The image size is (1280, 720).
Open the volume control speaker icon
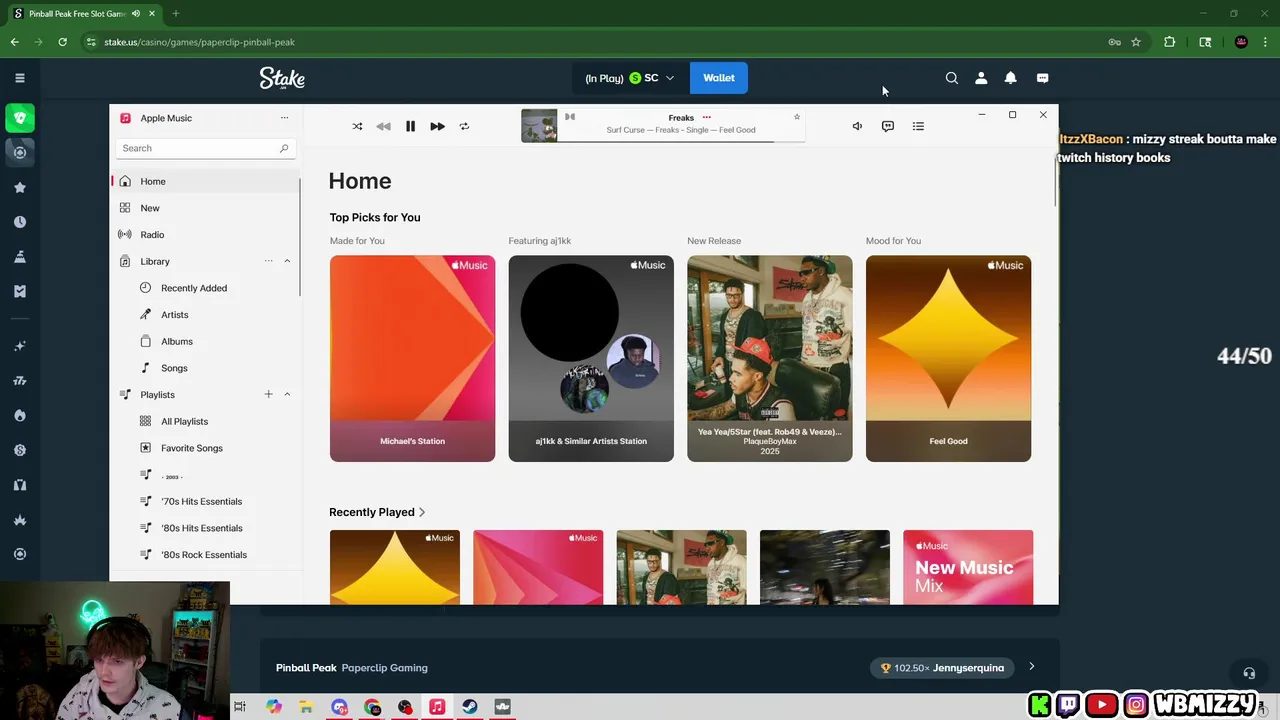point(857,126)
